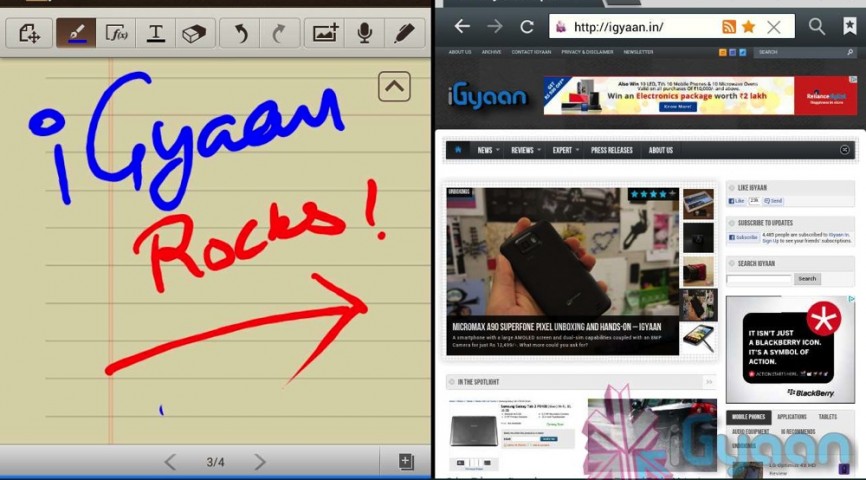Image resolution: width=866 pixels, height=480 pixels.
Task: Select the text input tool
Action: (156, 33)
